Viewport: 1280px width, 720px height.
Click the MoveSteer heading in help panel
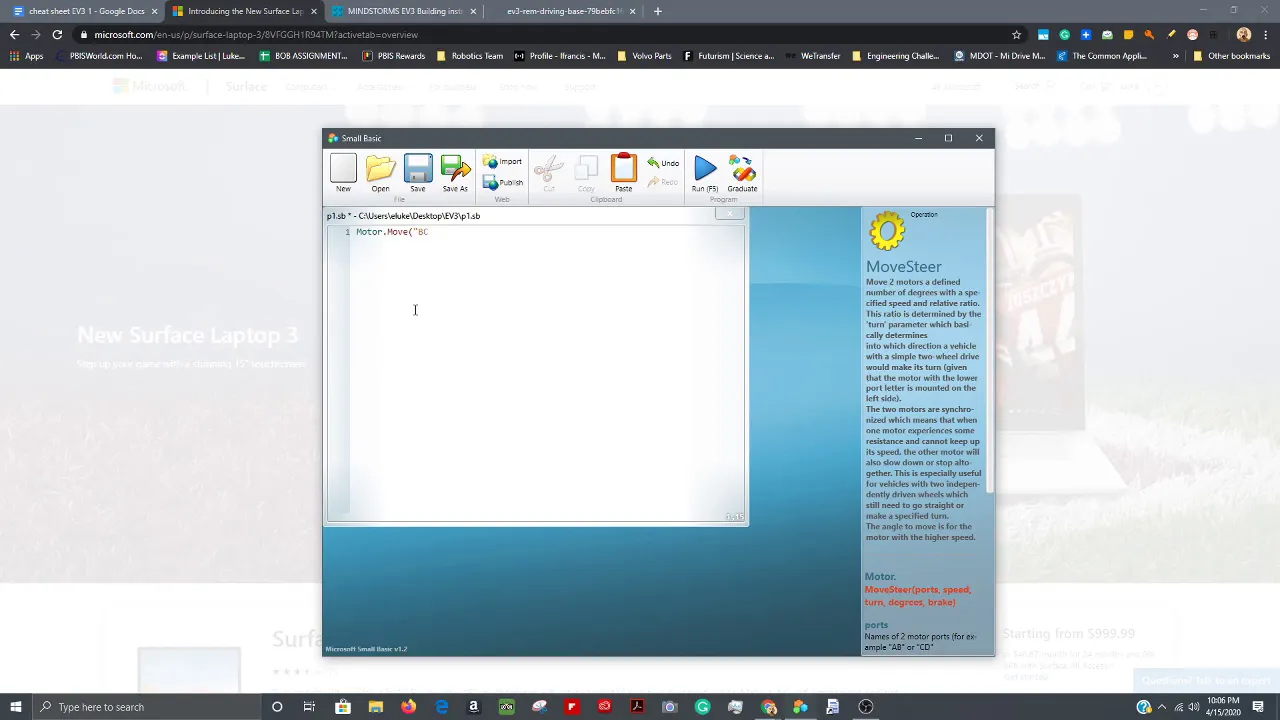pos(904,267)
